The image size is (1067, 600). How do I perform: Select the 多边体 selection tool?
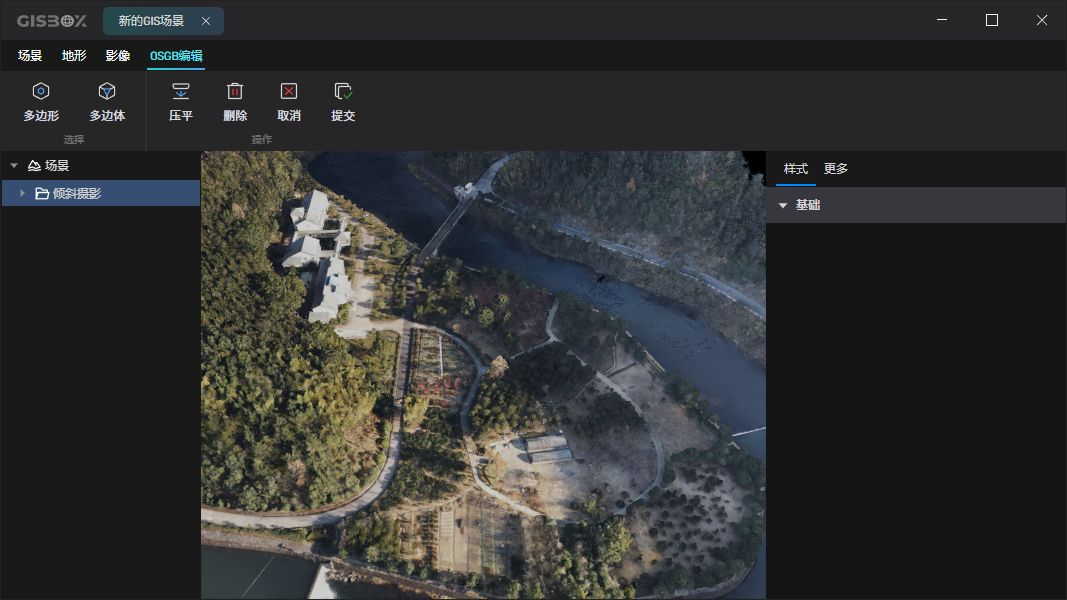coord(106,100)
